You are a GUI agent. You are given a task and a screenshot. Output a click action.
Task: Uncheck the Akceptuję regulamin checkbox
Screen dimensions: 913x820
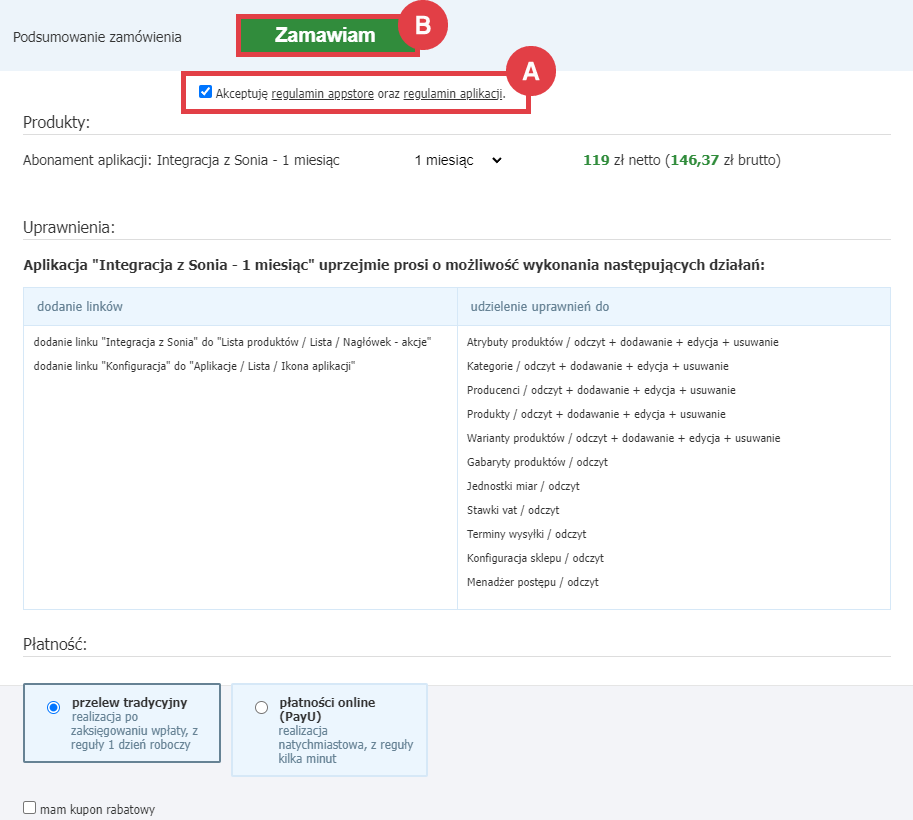[x=205, y=92]
